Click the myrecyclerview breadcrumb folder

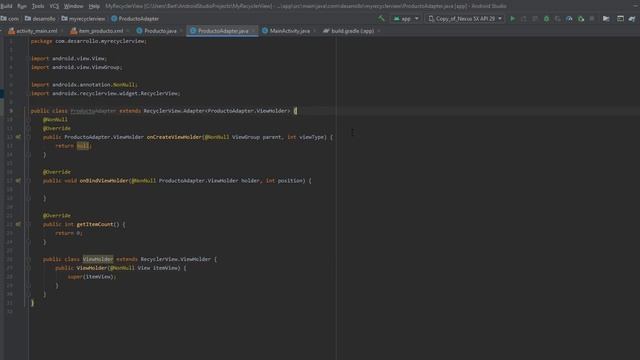click(x=83, y=19)
